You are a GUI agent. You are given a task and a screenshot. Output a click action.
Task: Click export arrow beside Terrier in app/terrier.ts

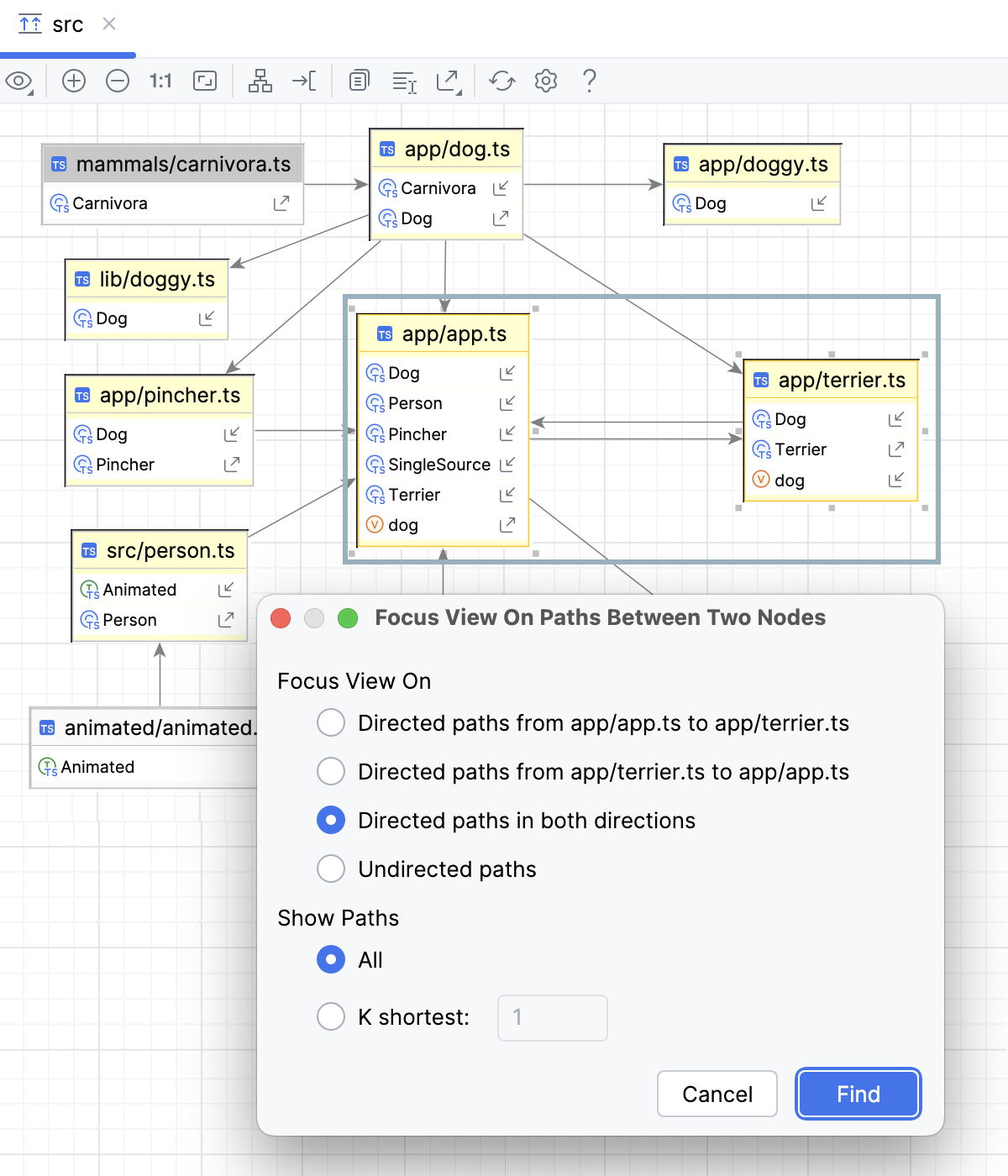point(896,449)
